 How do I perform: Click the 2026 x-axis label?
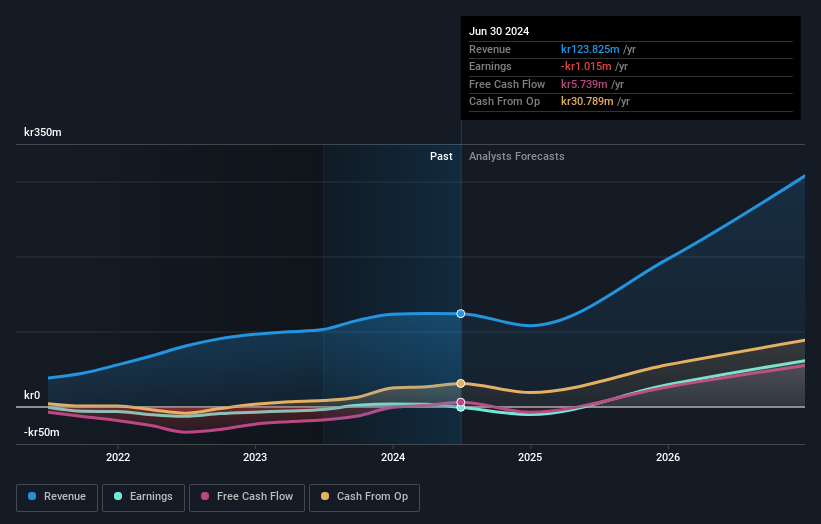pyautogui.click(x=668, y=457)
